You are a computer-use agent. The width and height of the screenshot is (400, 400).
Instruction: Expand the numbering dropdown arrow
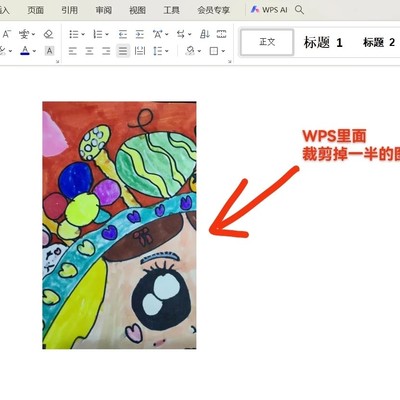(x=107, y=34)
